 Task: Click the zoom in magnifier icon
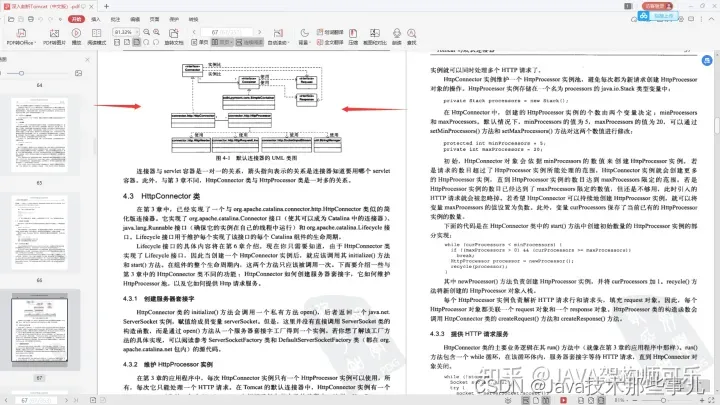pos(157,32)
